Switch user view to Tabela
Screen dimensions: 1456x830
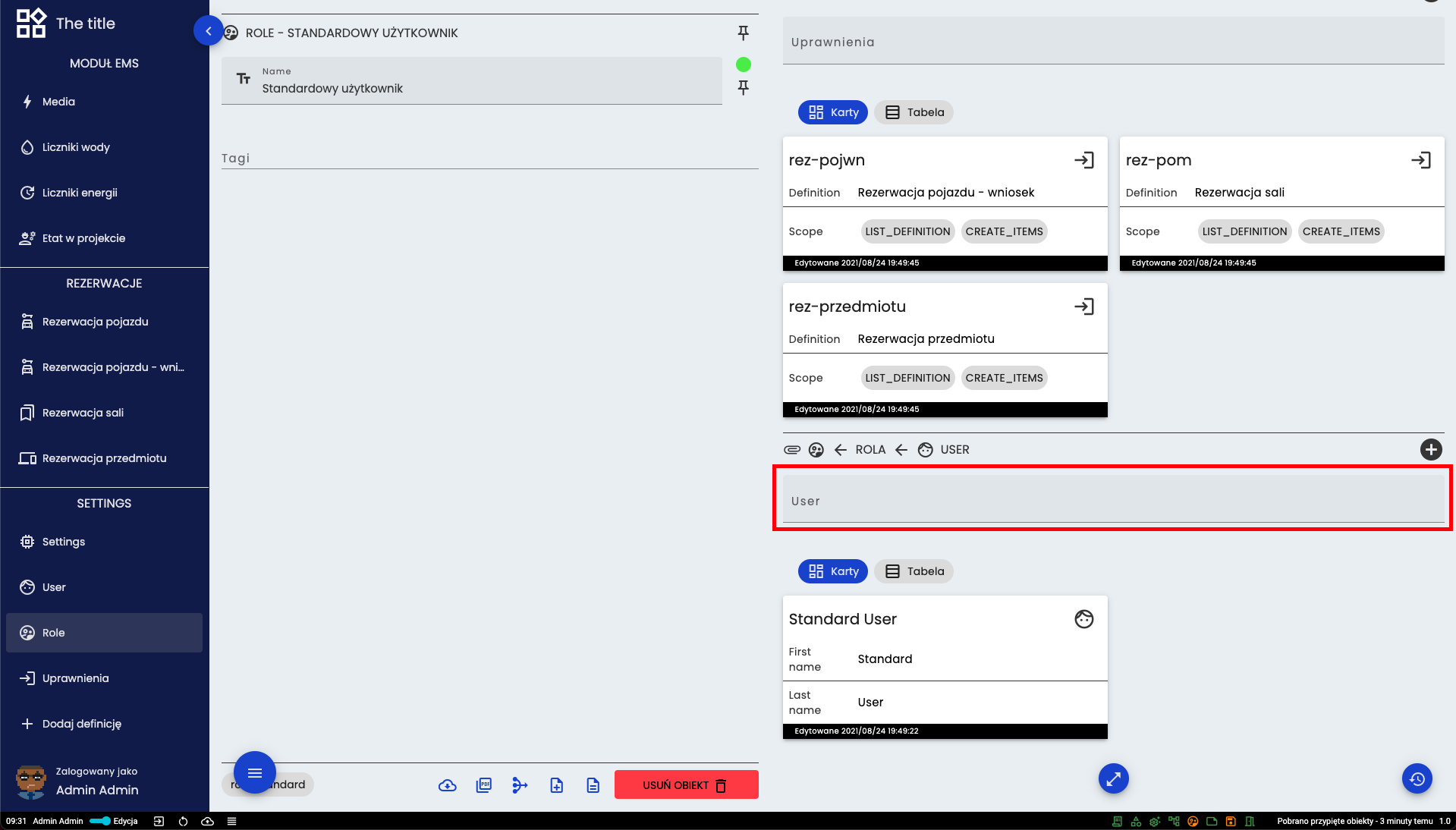point(914,571)
